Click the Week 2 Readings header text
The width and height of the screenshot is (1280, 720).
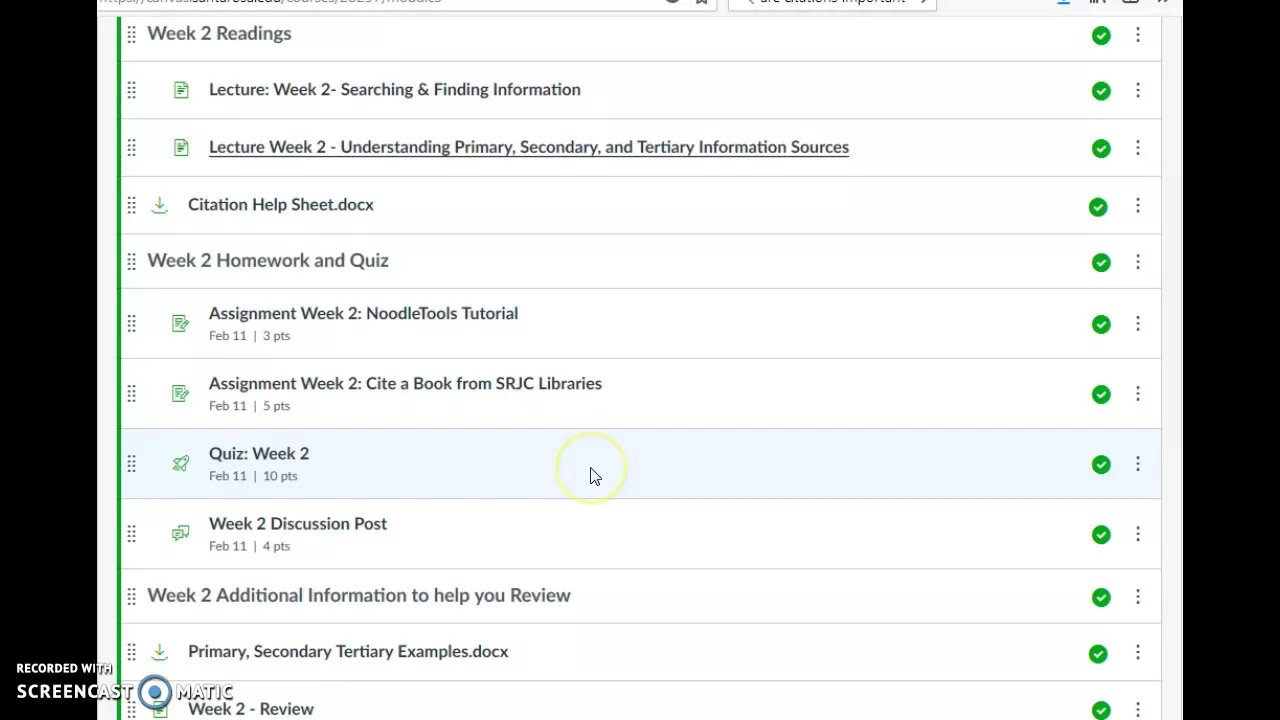pos(219,33)
